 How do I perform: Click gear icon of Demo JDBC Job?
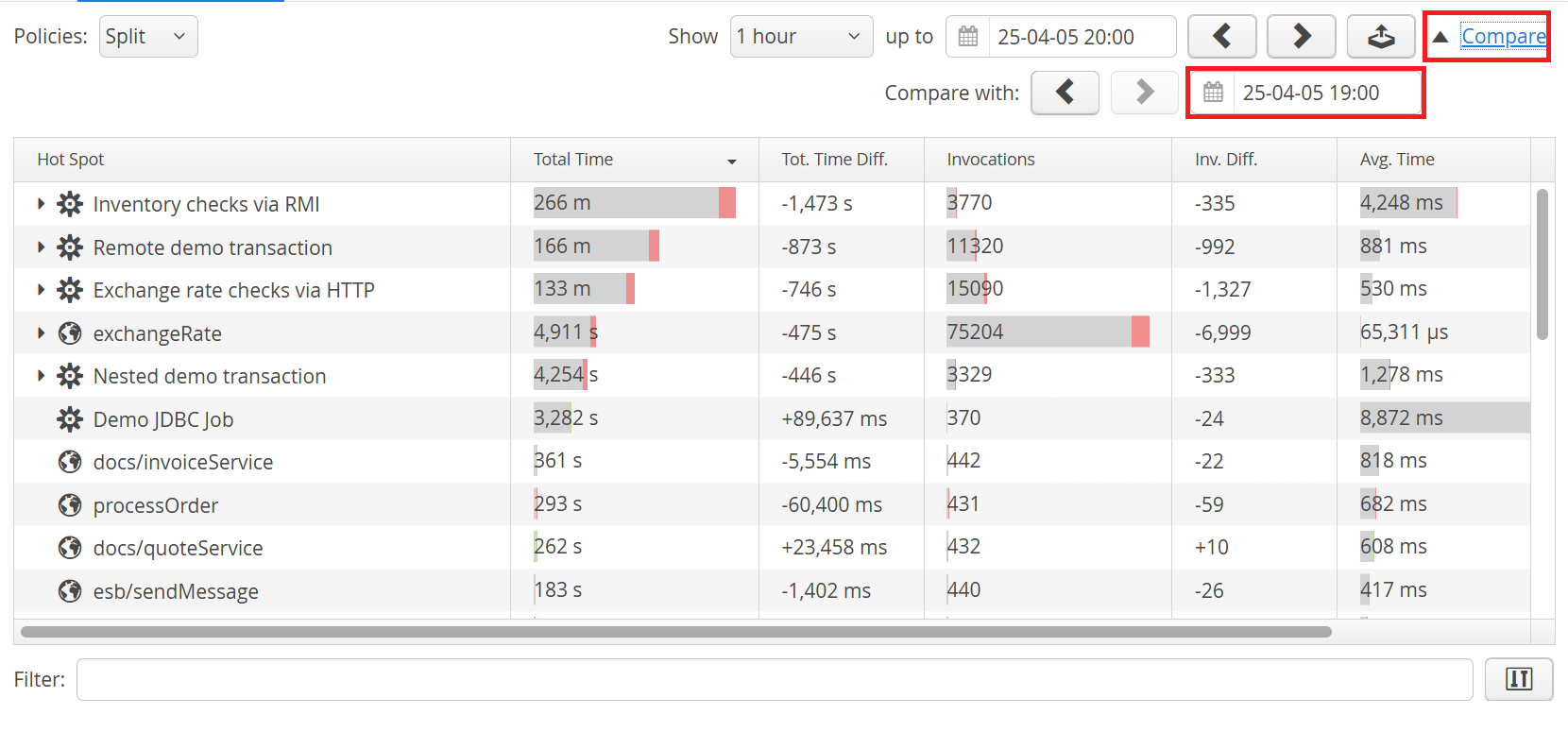[70, 419]
